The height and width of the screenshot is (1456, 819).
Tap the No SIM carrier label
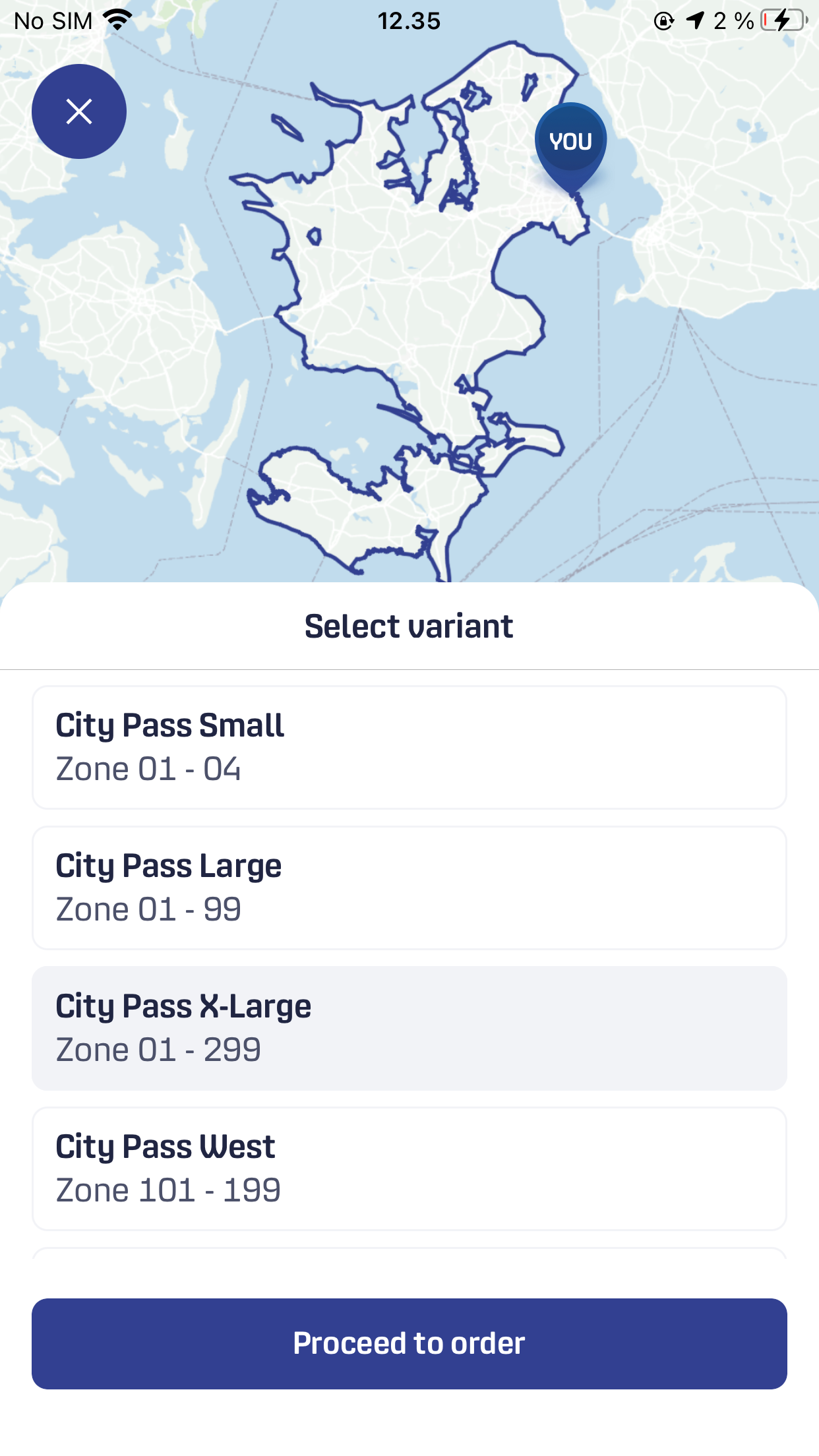click(53, 21)
